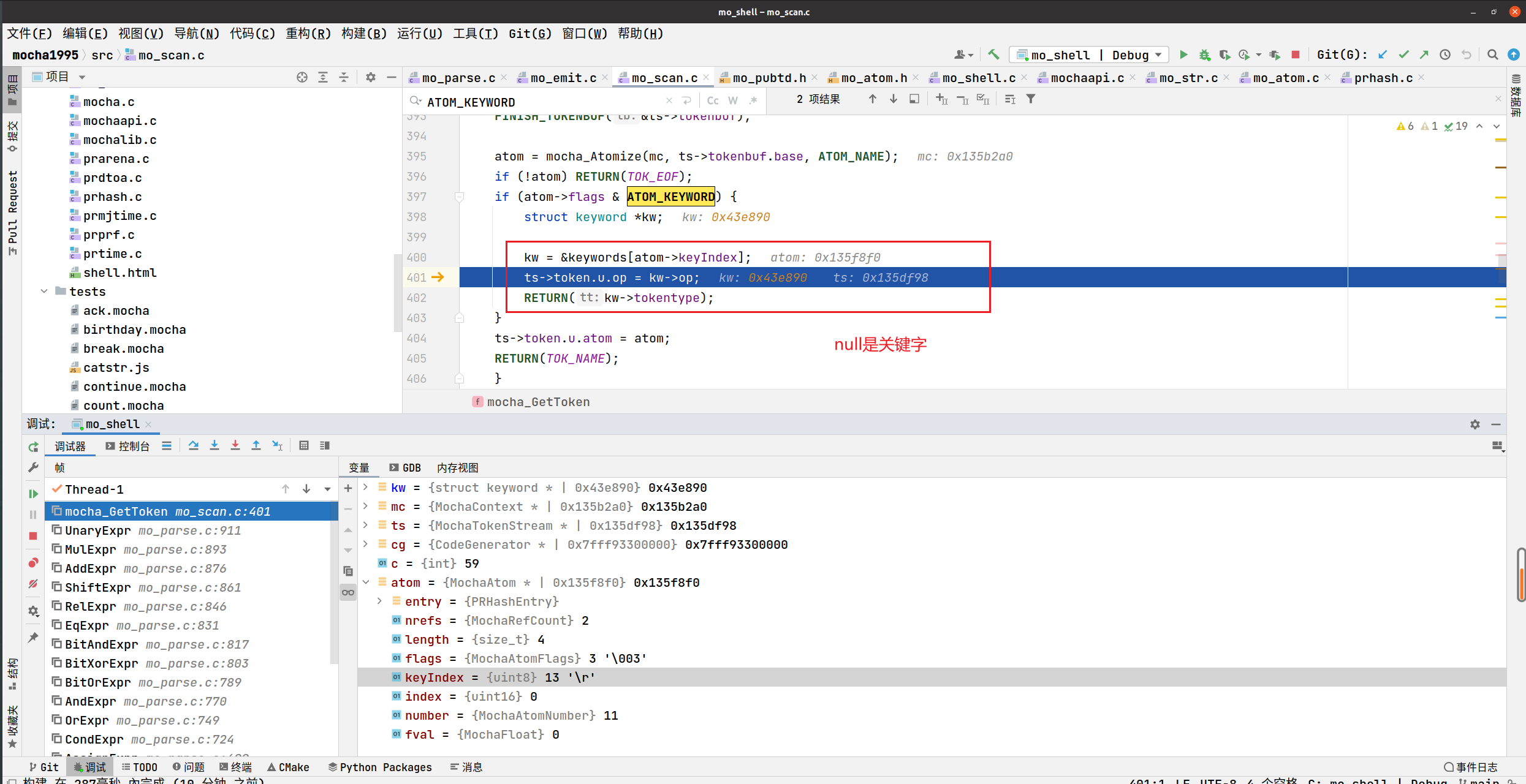Click the filter search results funnel icon
The height and width of the screenshot is (784, 1526).
(1031, 99)
